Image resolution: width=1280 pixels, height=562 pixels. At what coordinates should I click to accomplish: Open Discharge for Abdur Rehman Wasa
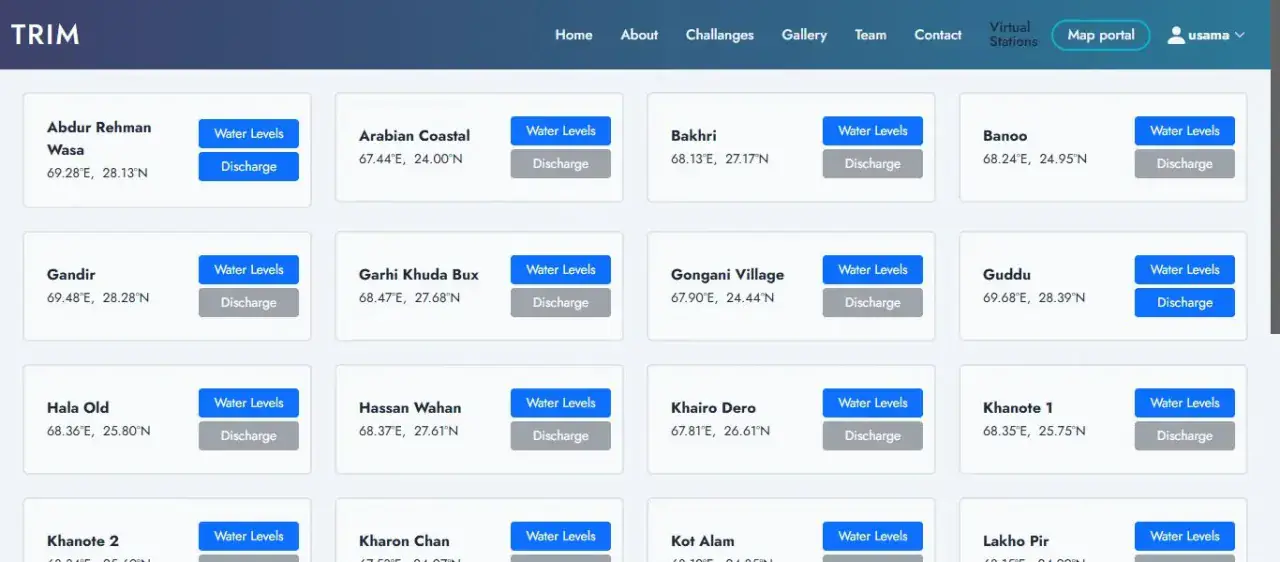click(249, 167)
